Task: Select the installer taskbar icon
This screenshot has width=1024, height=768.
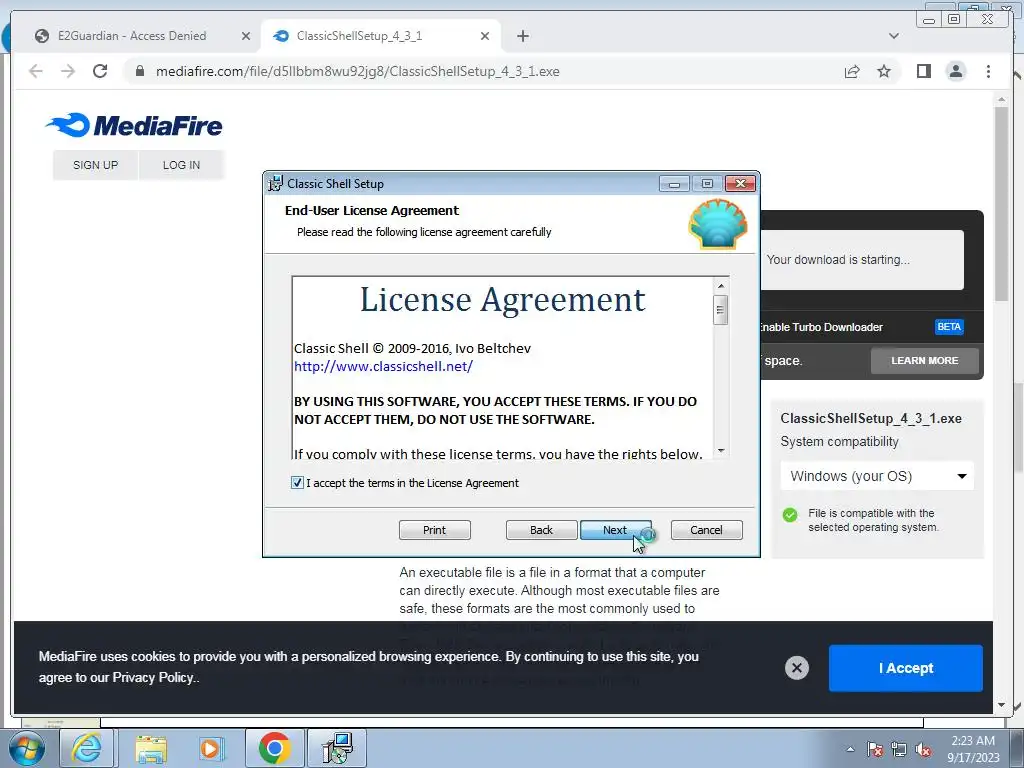Action: (x=337, y=748)
